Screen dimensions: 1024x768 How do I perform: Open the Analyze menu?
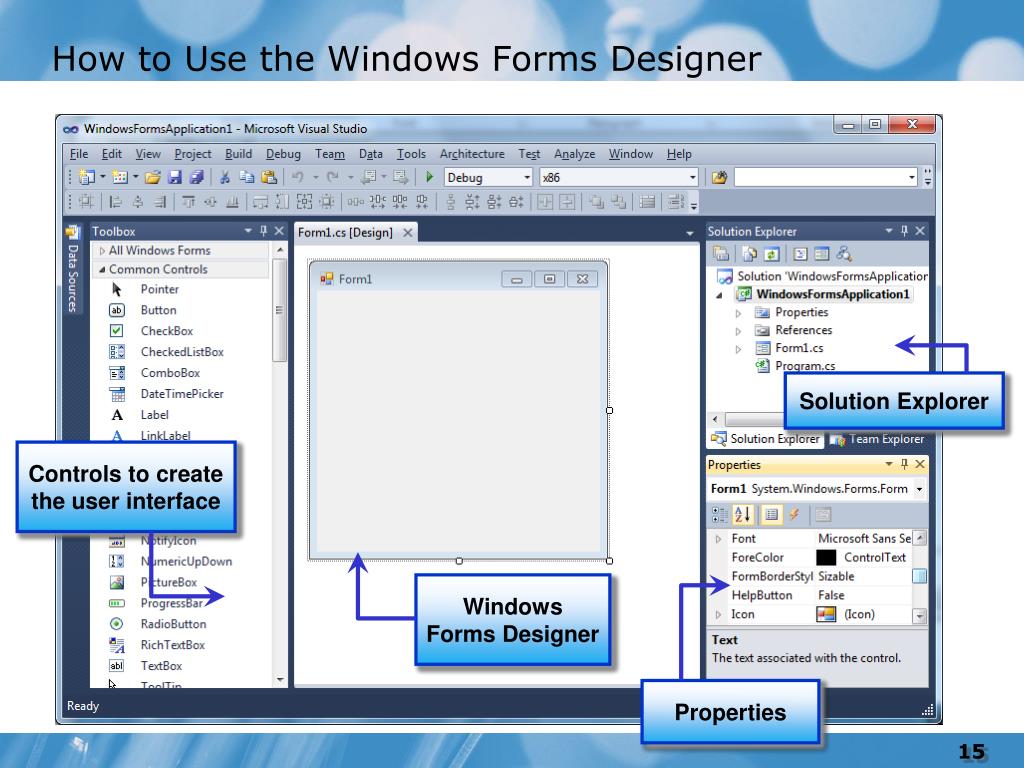point(575,154)
